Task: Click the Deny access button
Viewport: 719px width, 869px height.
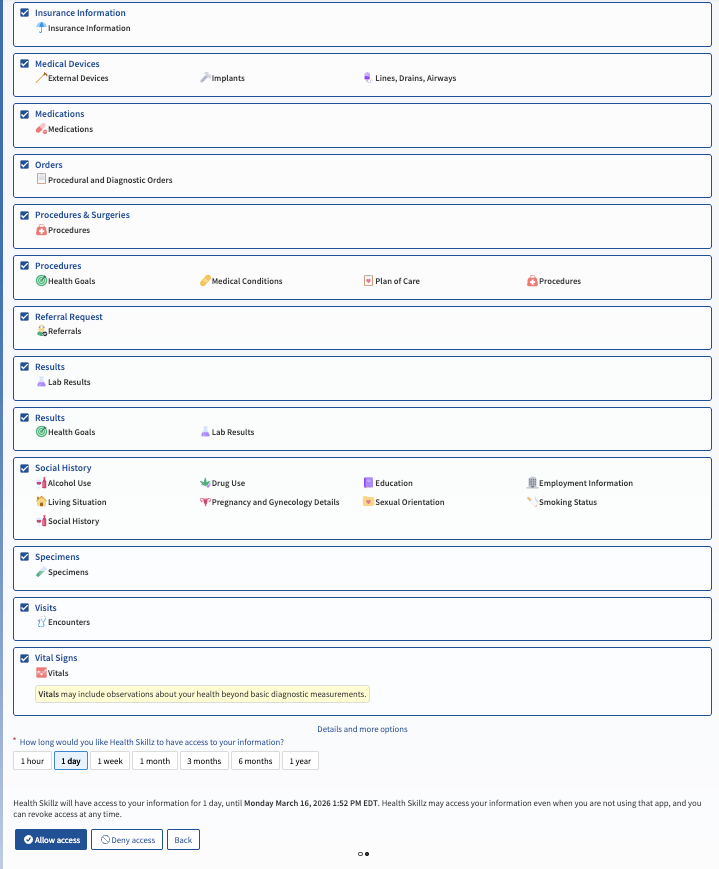Action: coord(127,840)
